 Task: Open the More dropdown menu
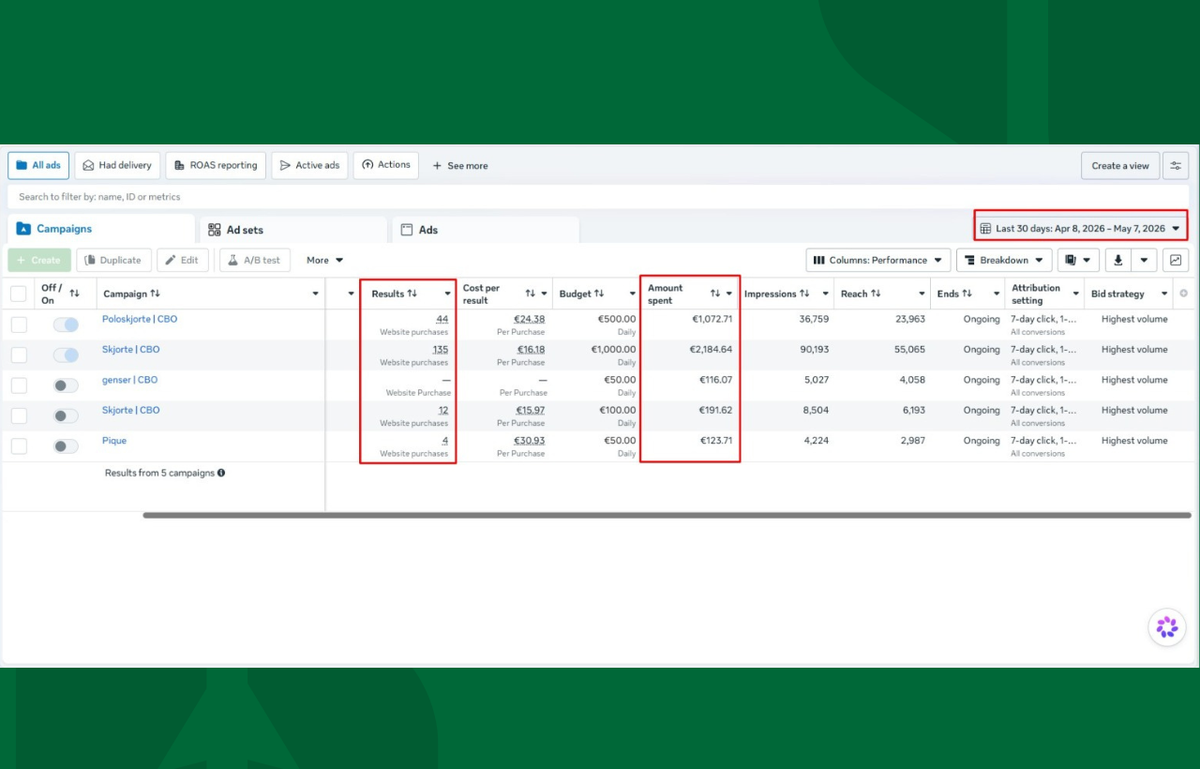325,260
